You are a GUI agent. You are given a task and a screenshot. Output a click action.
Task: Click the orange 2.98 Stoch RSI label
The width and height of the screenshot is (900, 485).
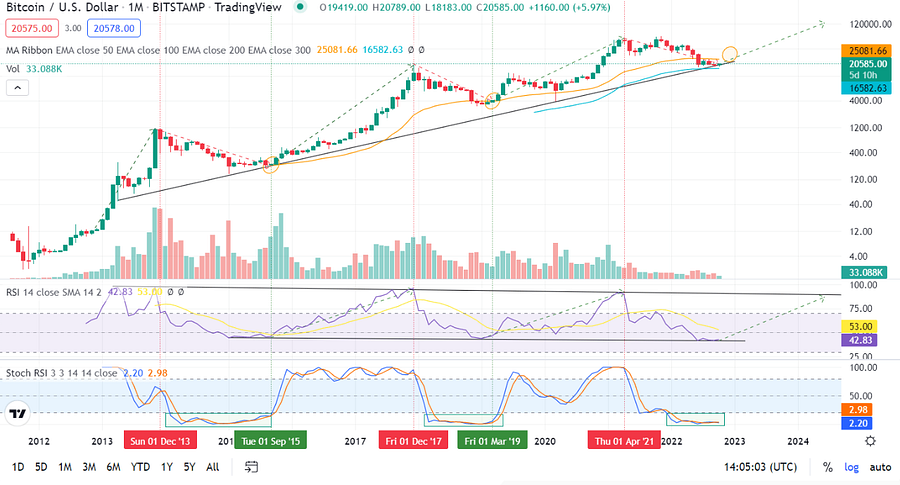pos(858,410)
